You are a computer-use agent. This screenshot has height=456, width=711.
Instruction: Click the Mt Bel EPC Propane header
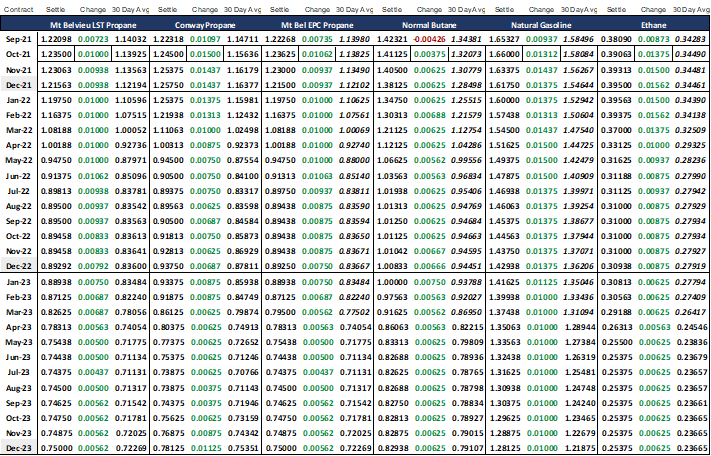[x=317, y=25]
